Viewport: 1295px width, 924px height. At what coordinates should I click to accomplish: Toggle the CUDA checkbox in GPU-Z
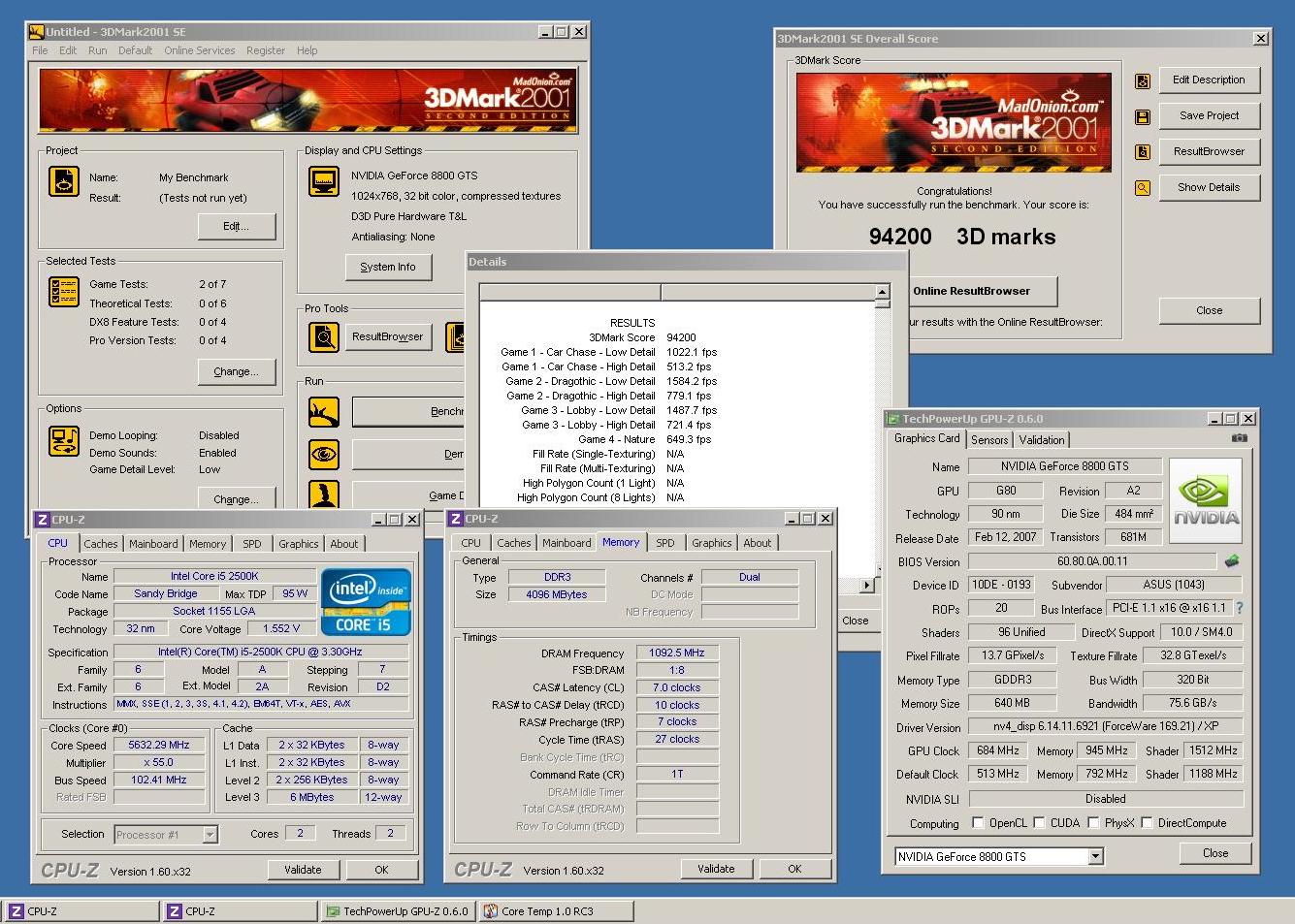(1040, 823)
